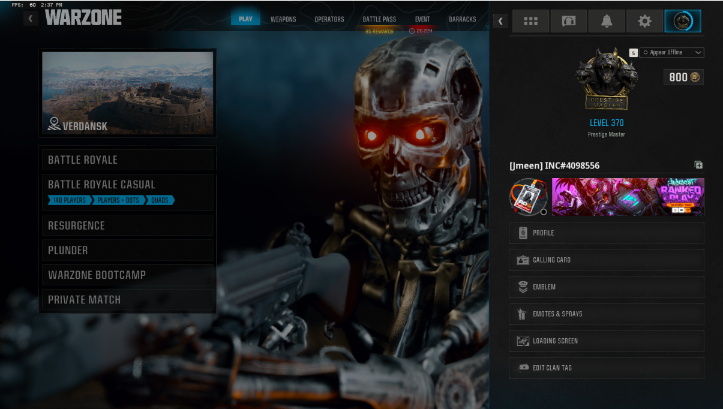Viewport: 723px width, 409px height.
Task: Click the 140 Players tag
Action: [x=69, y=200]
